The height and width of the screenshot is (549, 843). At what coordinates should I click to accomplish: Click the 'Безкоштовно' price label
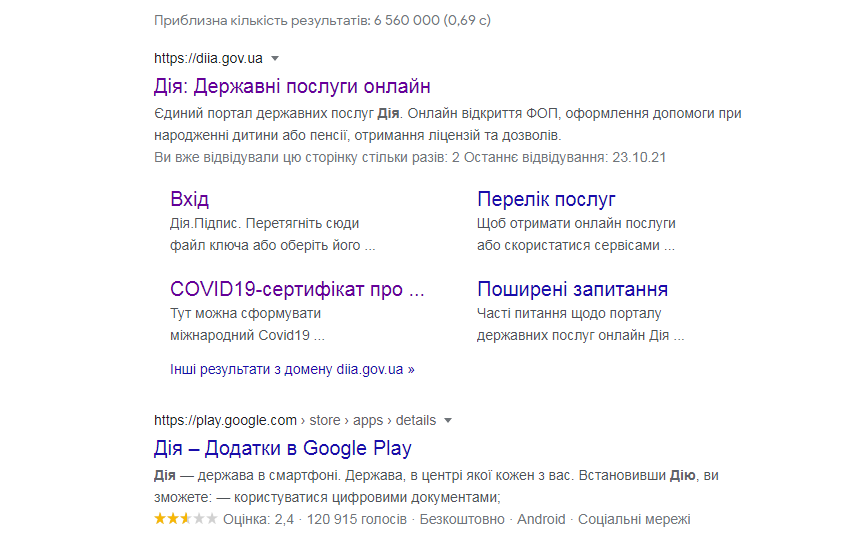(x=462, y=519)
